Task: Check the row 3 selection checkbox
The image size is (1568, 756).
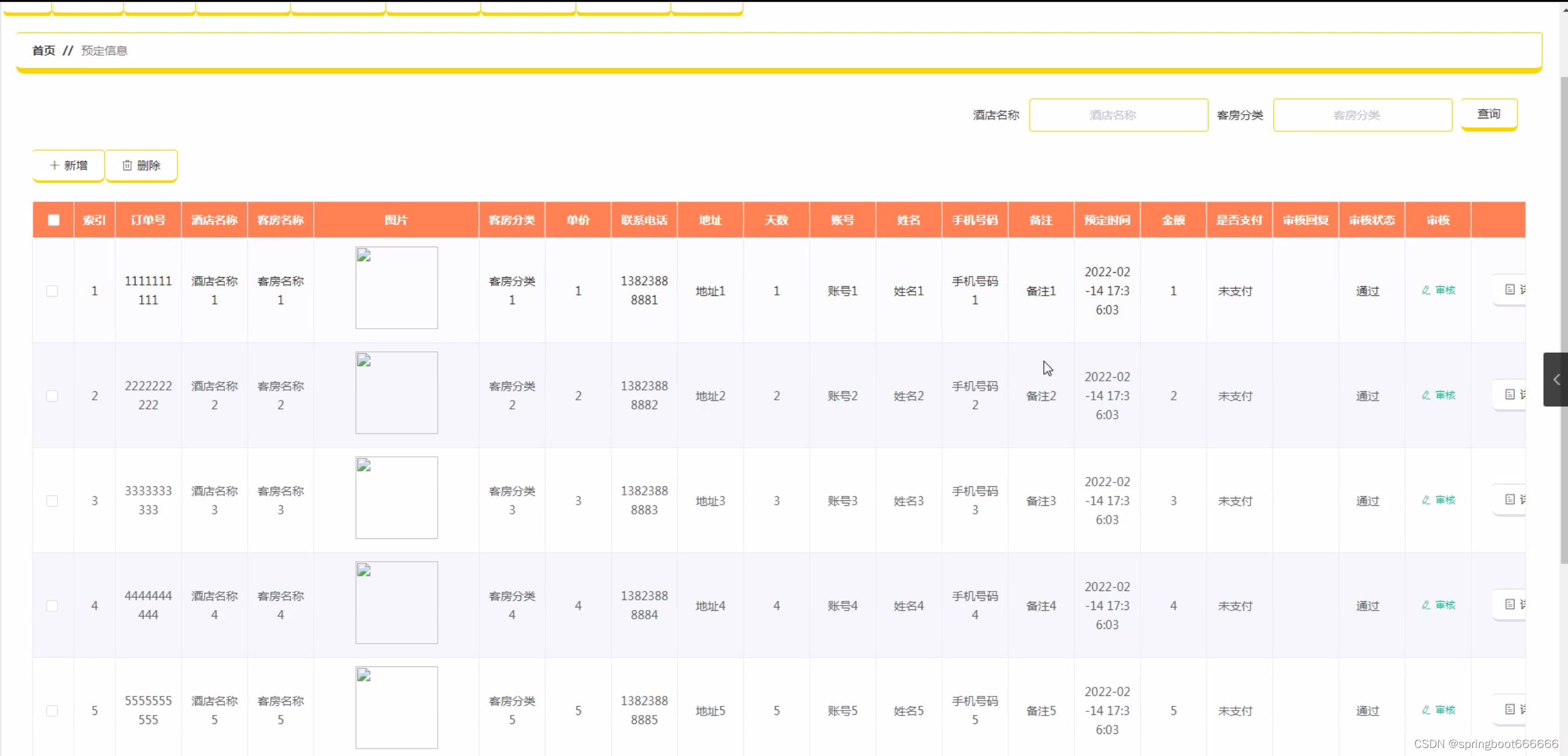Action: coord(53,501)
